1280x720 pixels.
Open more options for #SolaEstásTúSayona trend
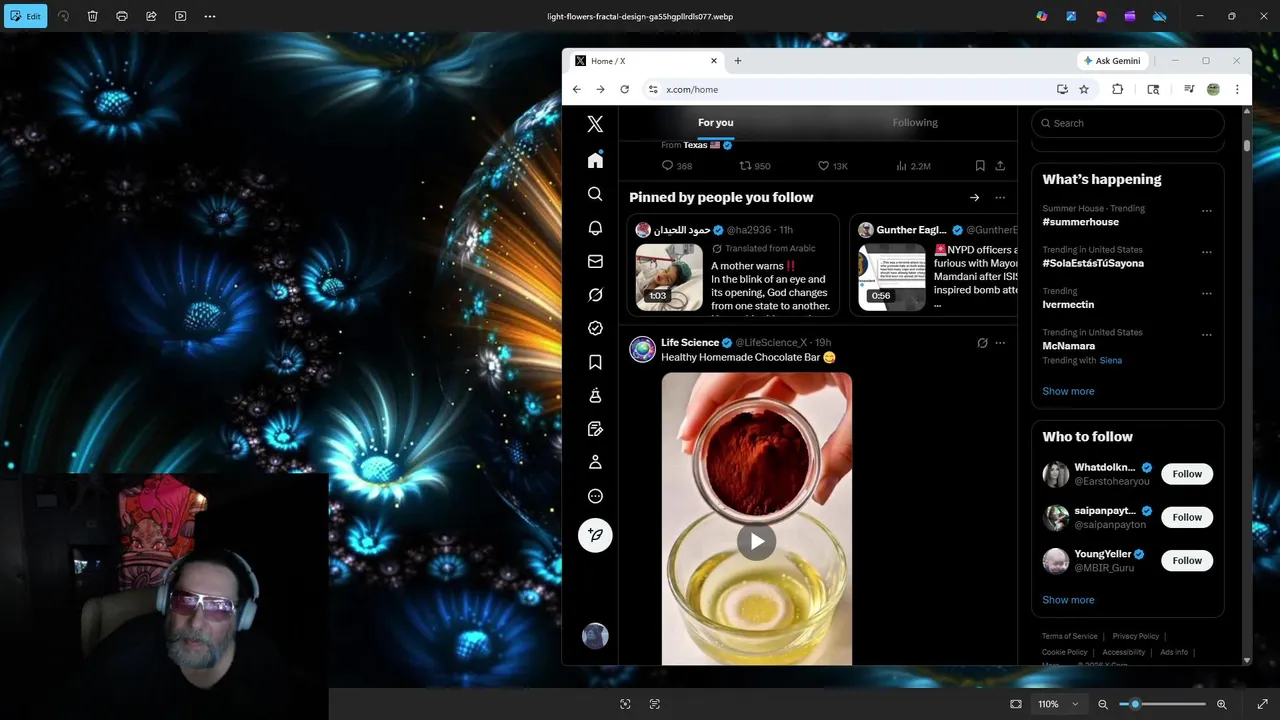(x=1207, y=252)
